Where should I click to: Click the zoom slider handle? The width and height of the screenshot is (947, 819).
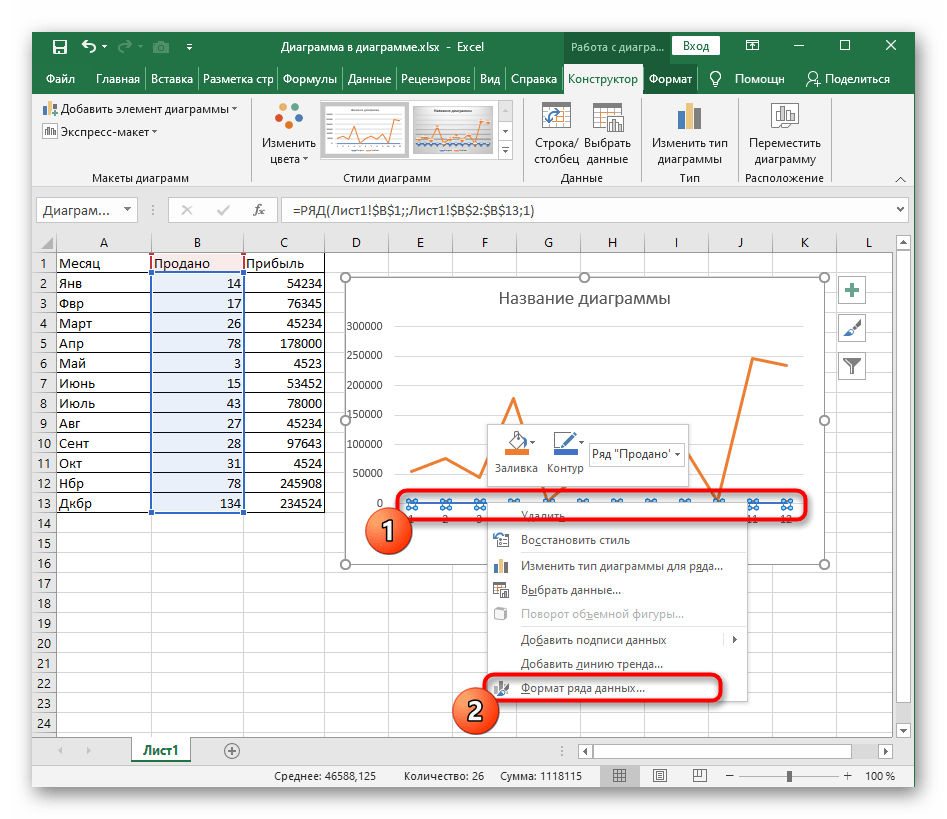789,776
